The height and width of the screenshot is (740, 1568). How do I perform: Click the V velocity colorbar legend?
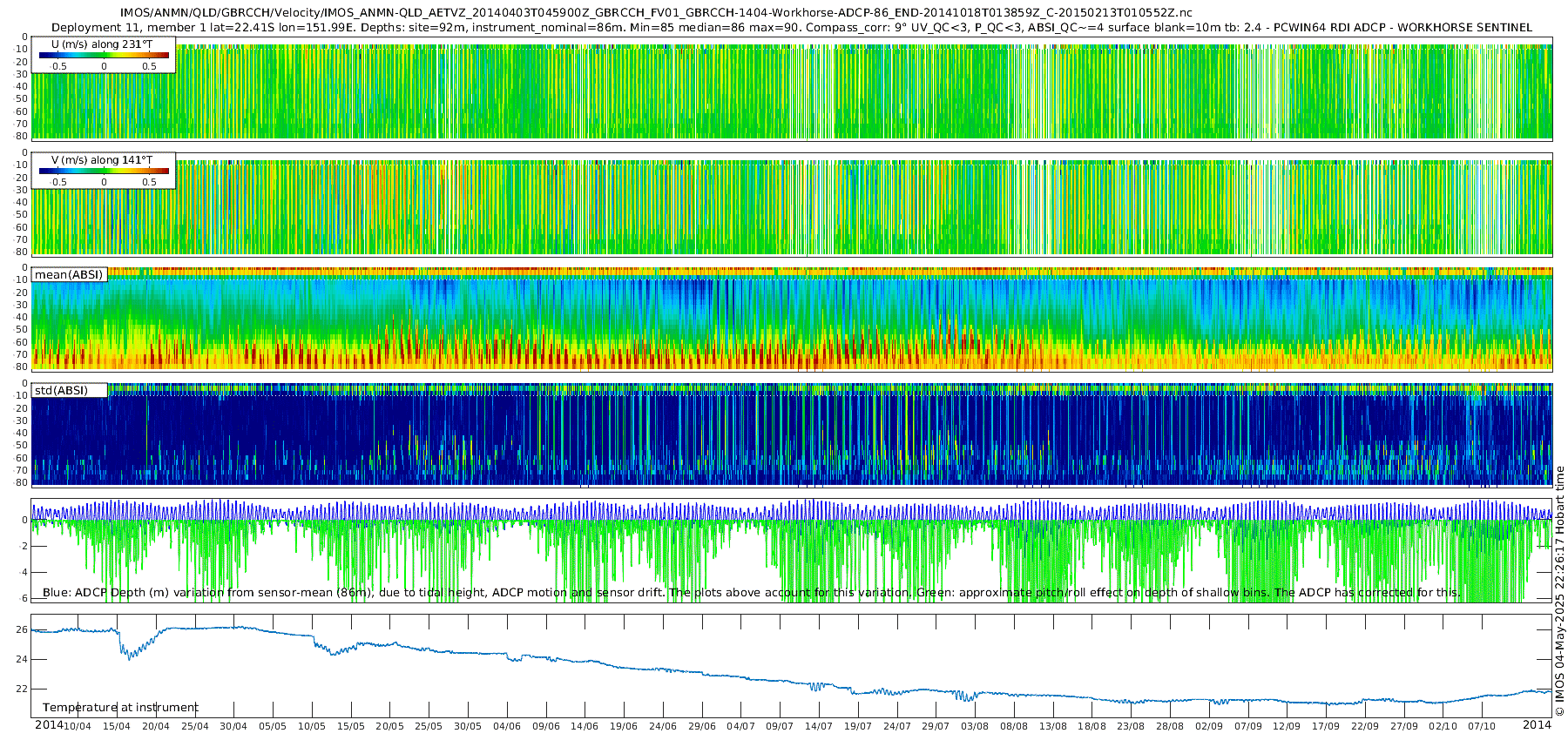coord(104,172)
